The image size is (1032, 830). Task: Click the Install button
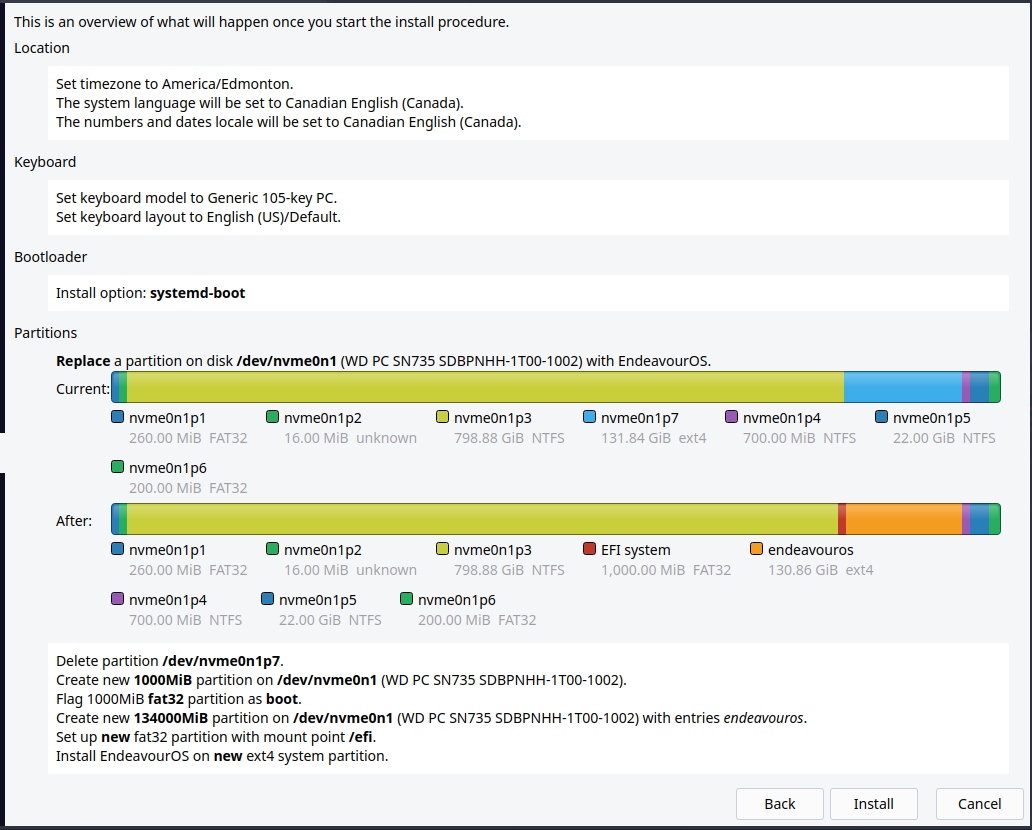[x=873, y=804]
